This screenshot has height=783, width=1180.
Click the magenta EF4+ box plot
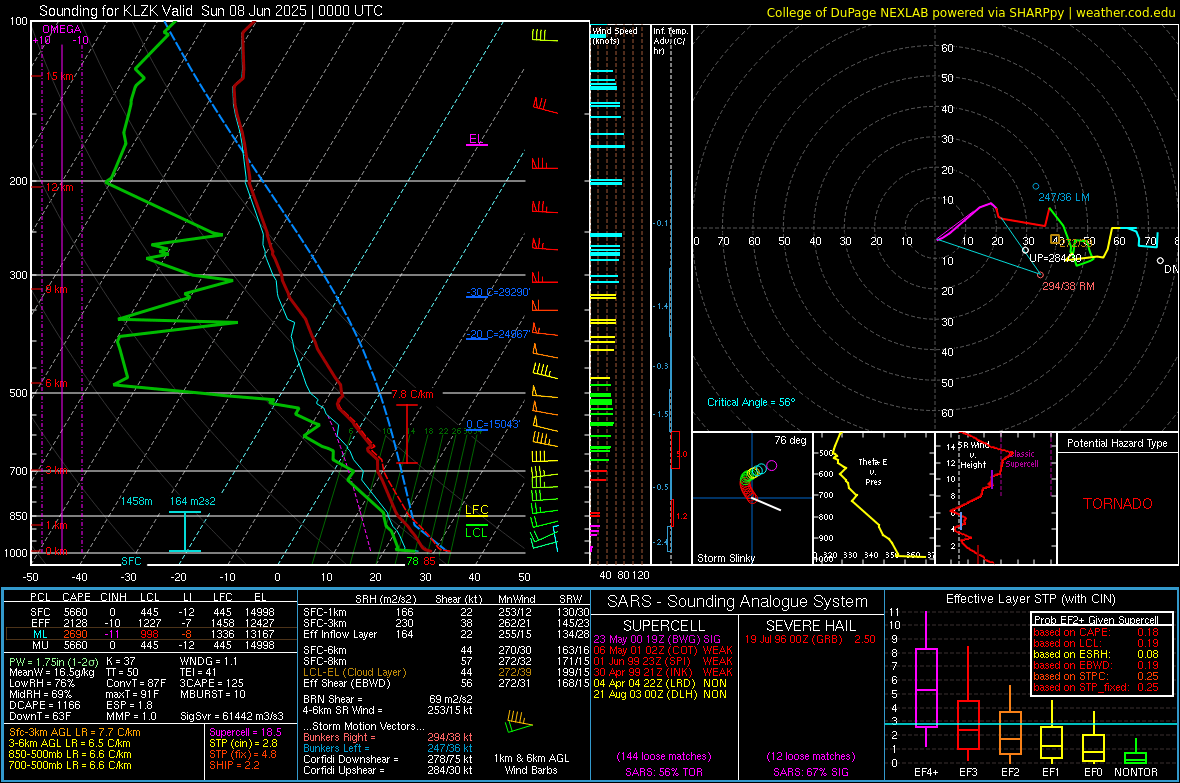click(926, 679)
